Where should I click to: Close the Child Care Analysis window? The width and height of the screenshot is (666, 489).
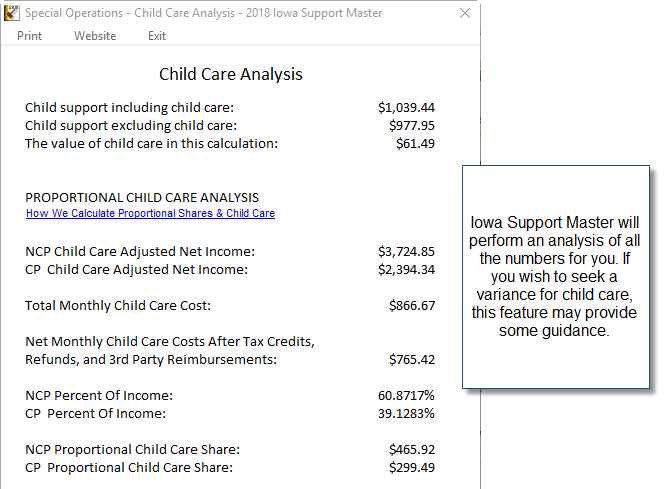tap(465, 13)
